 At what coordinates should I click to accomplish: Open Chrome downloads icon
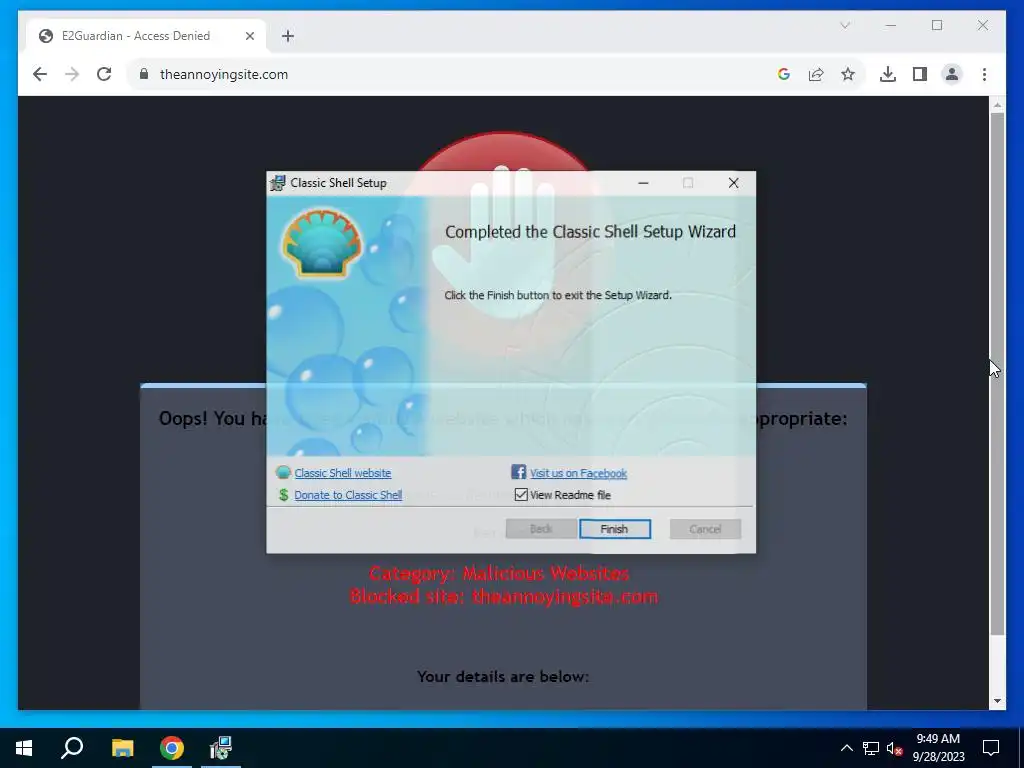888,74
